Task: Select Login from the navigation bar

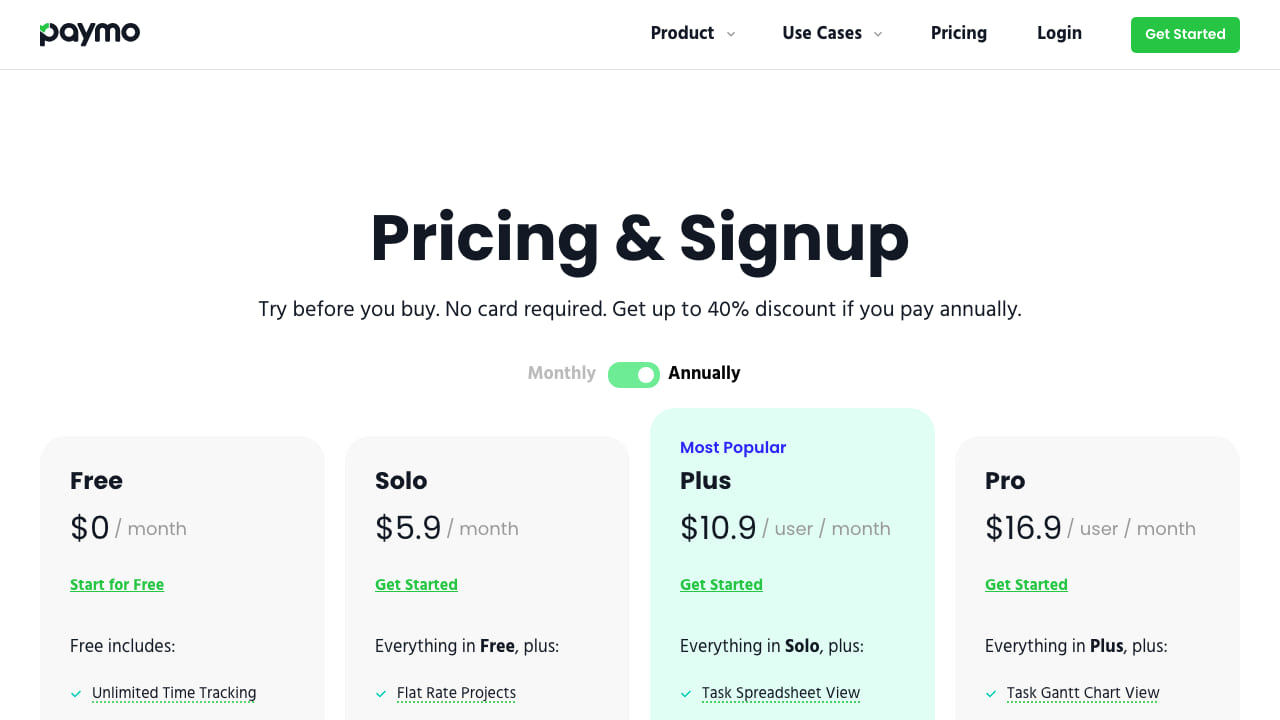Action: 1059,33
